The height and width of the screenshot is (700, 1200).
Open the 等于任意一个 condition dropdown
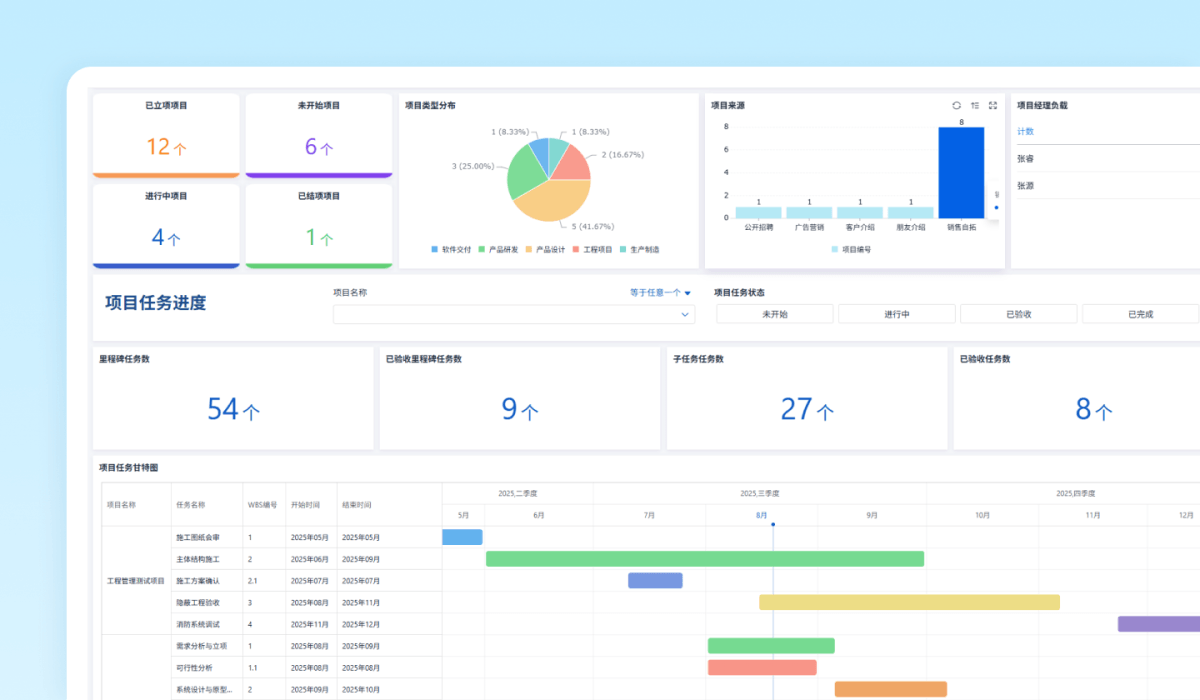coord(660,293)
